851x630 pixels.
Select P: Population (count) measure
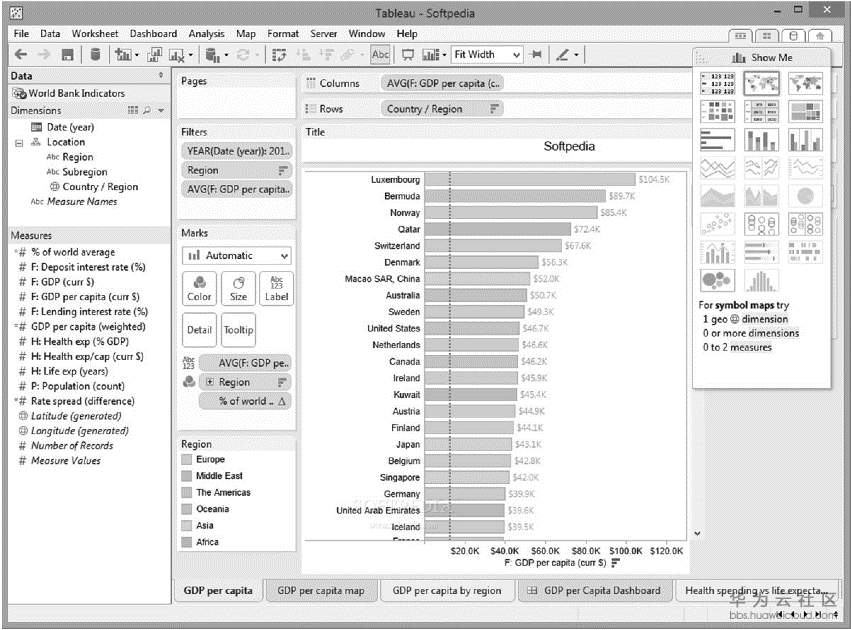pyautogui.click(x=78, y=386)
